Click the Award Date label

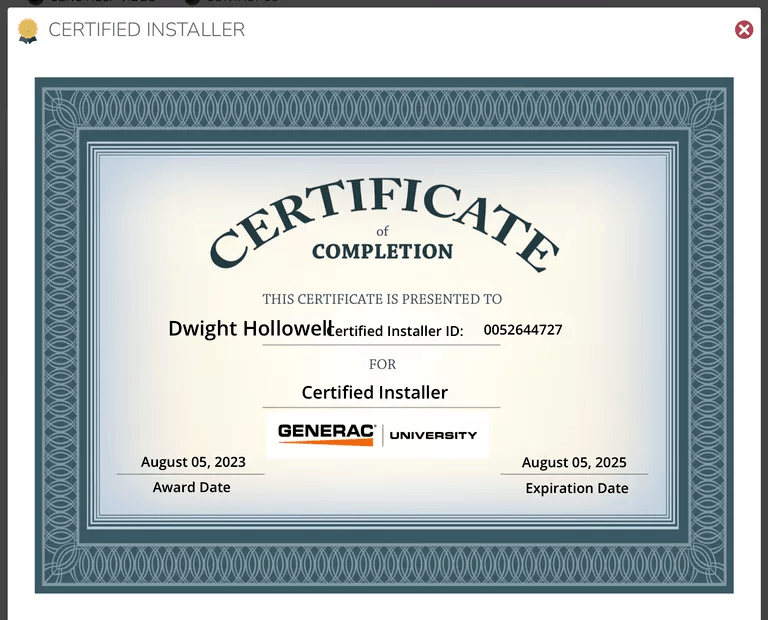191,487
